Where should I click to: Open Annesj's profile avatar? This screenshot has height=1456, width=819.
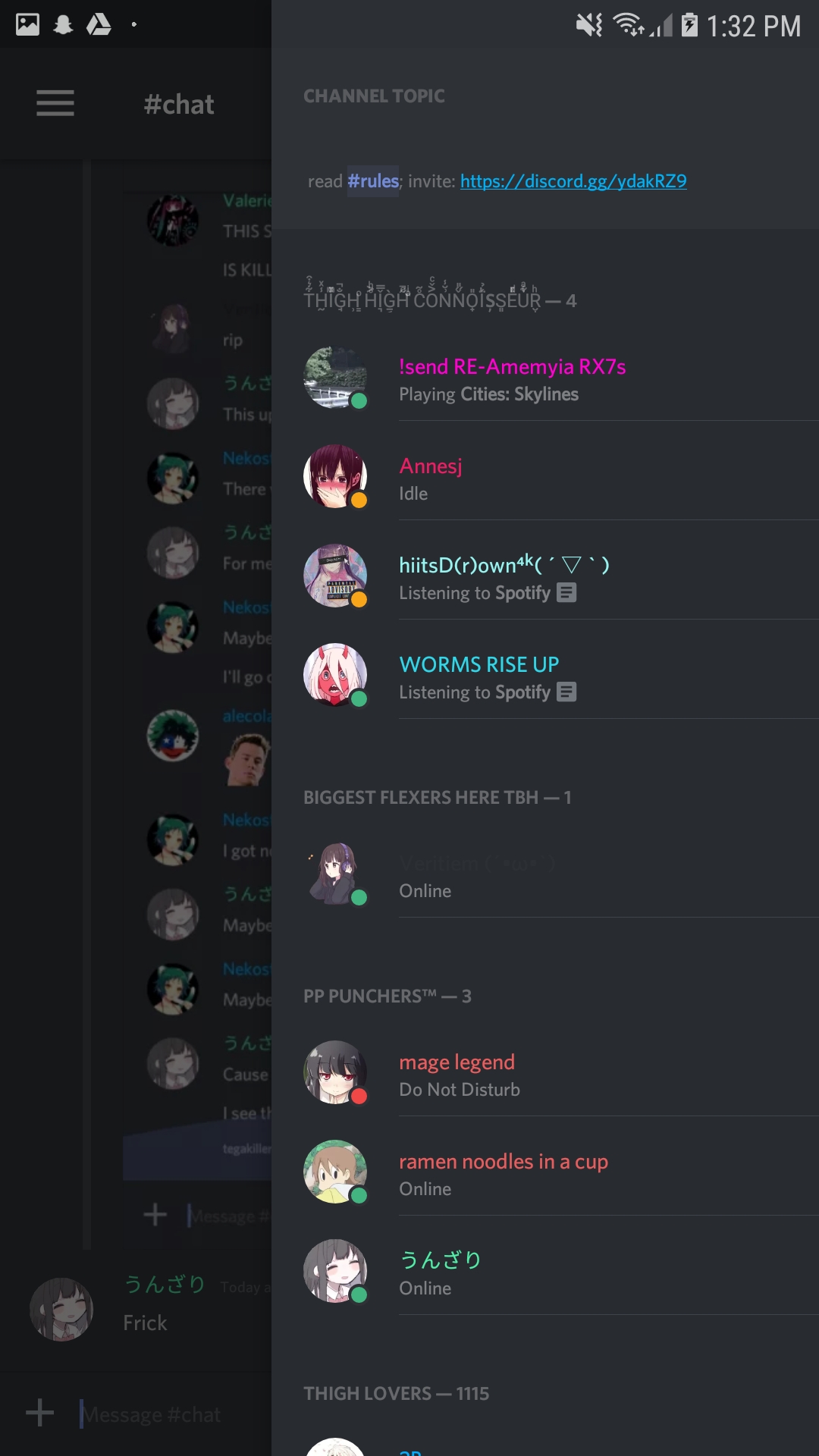tap(335, 476)
